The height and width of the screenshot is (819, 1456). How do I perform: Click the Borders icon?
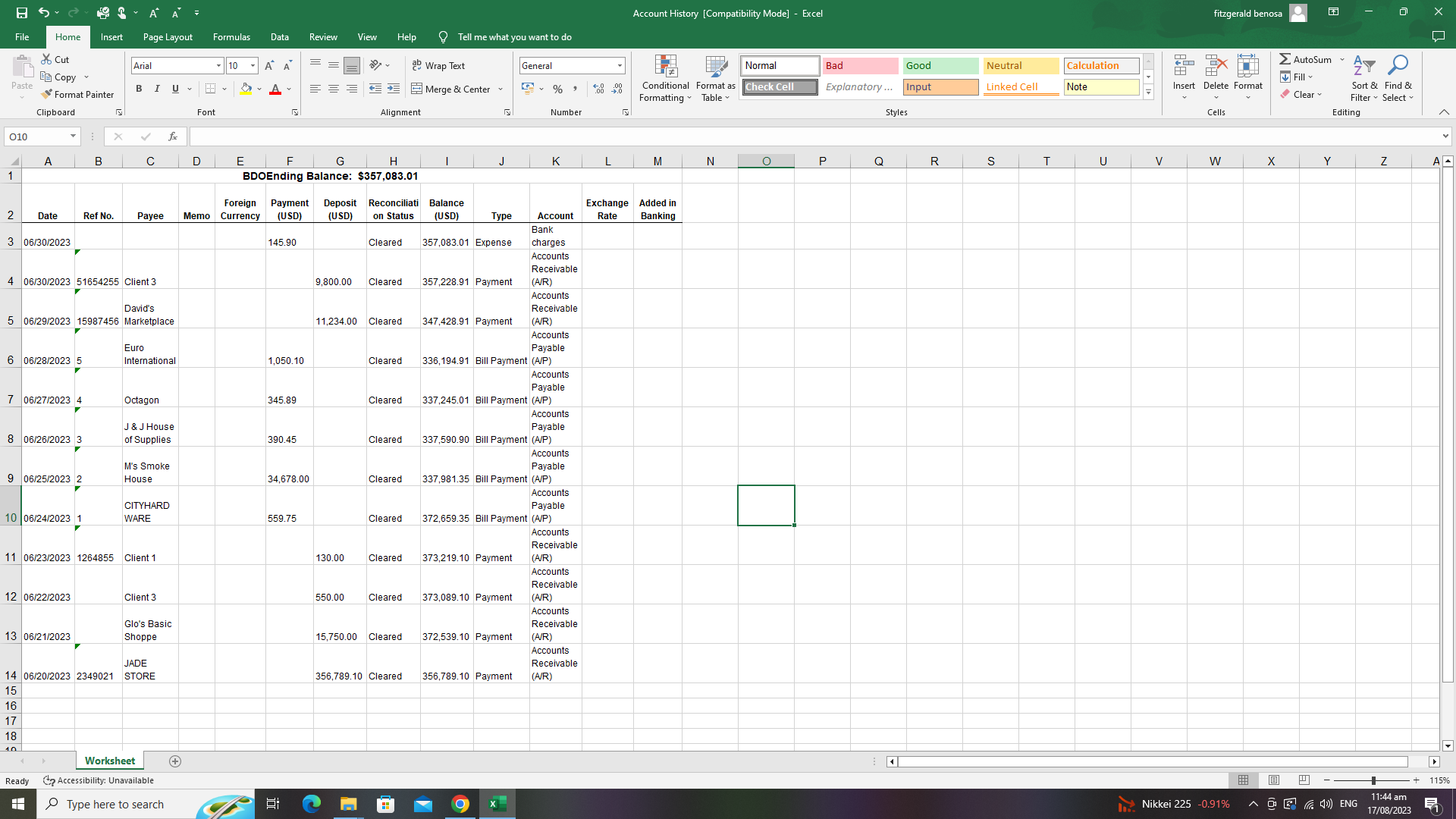point(211,89)
